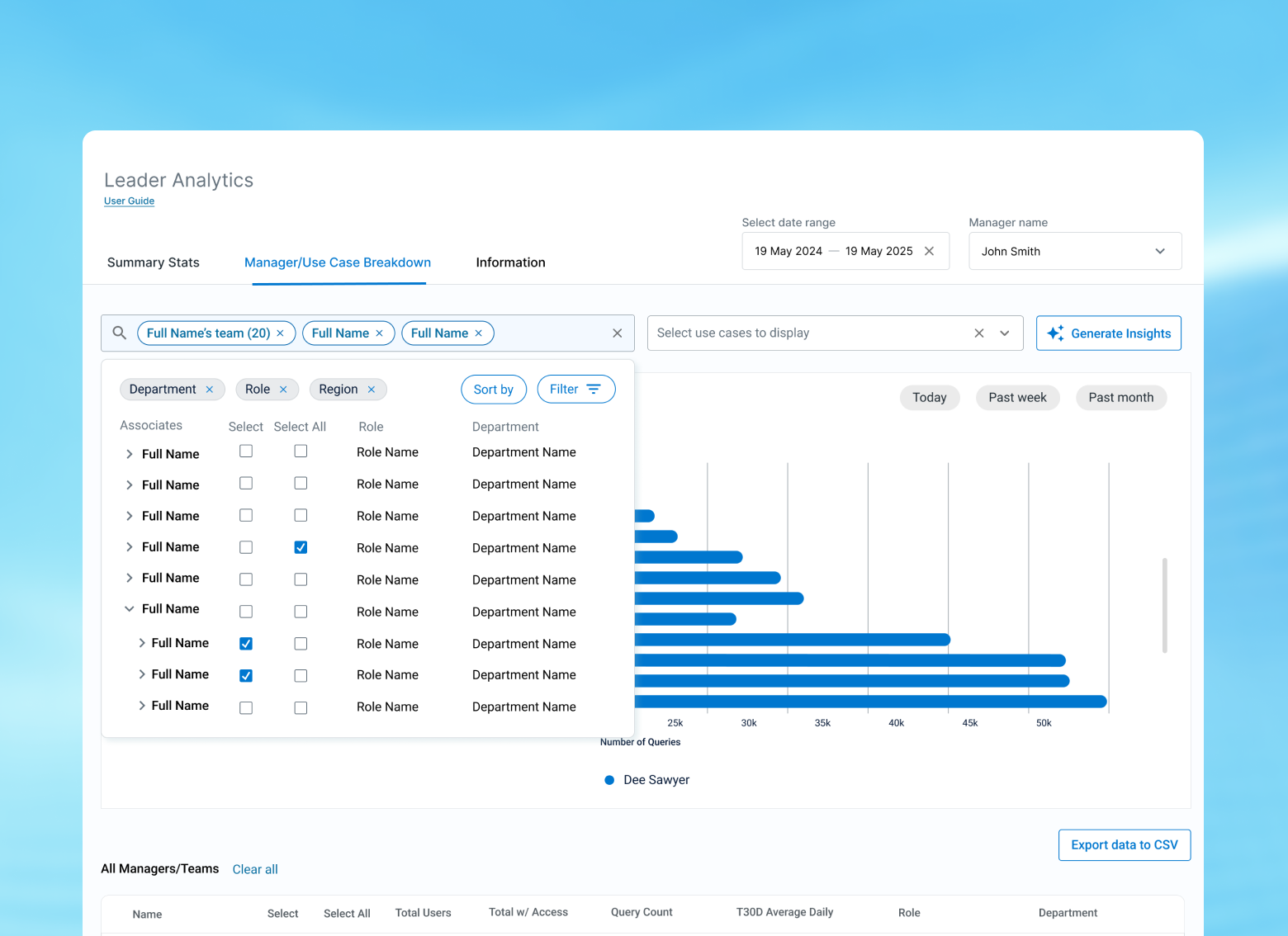This screenshot has width=1288, height=936.
Task: Clear the date range with the X icon
Action: click(930, 251)
